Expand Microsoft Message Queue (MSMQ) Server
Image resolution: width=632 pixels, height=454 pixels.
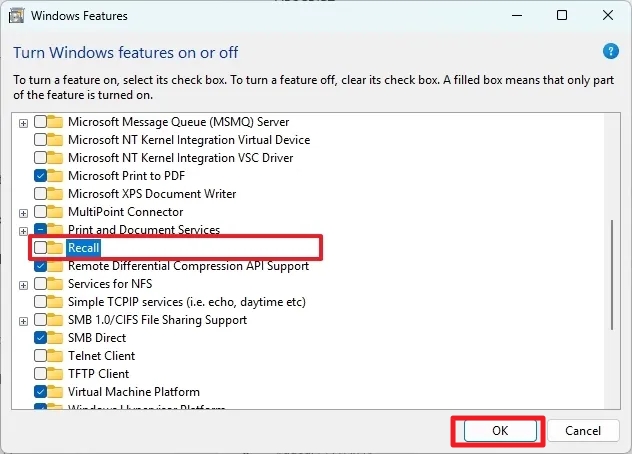click(x=23, y=122)
